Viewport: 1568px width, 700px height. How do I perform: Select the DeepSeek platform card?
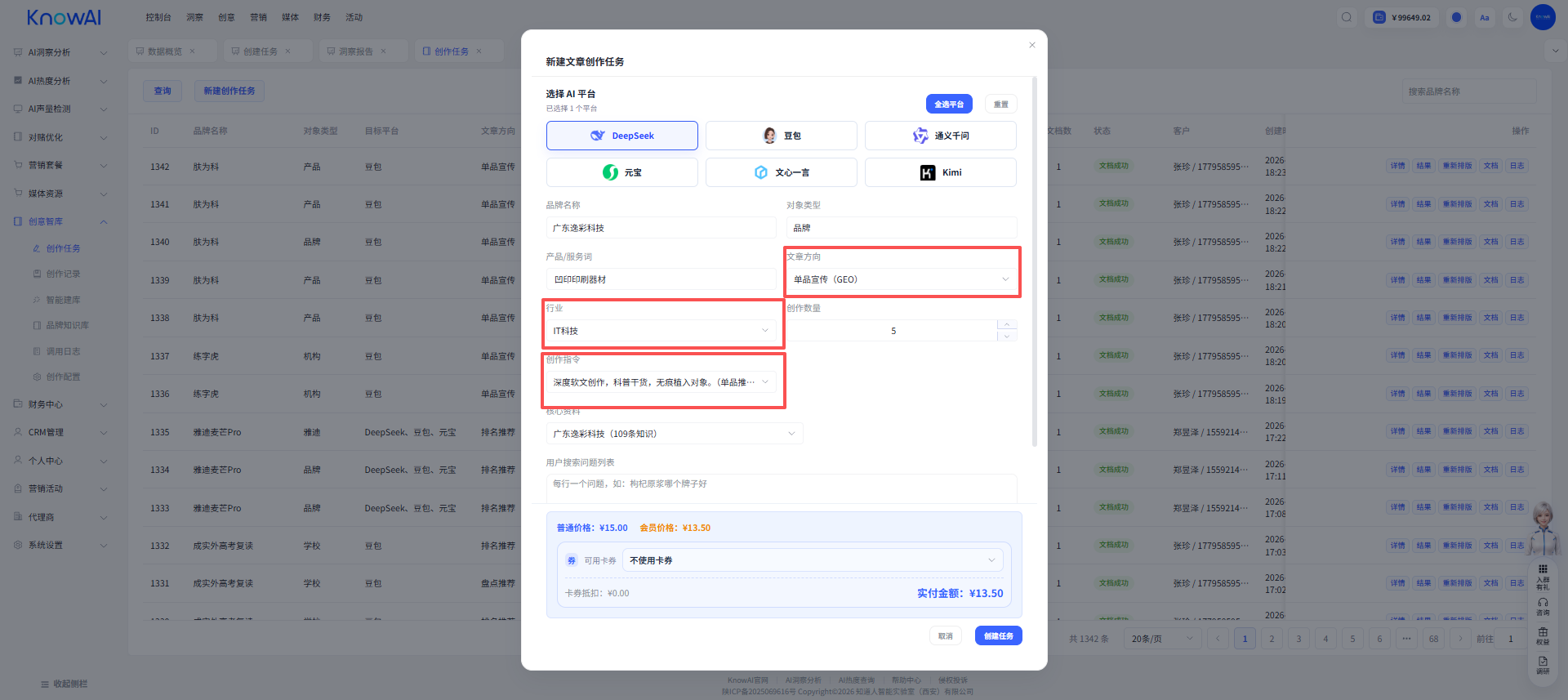621,136
